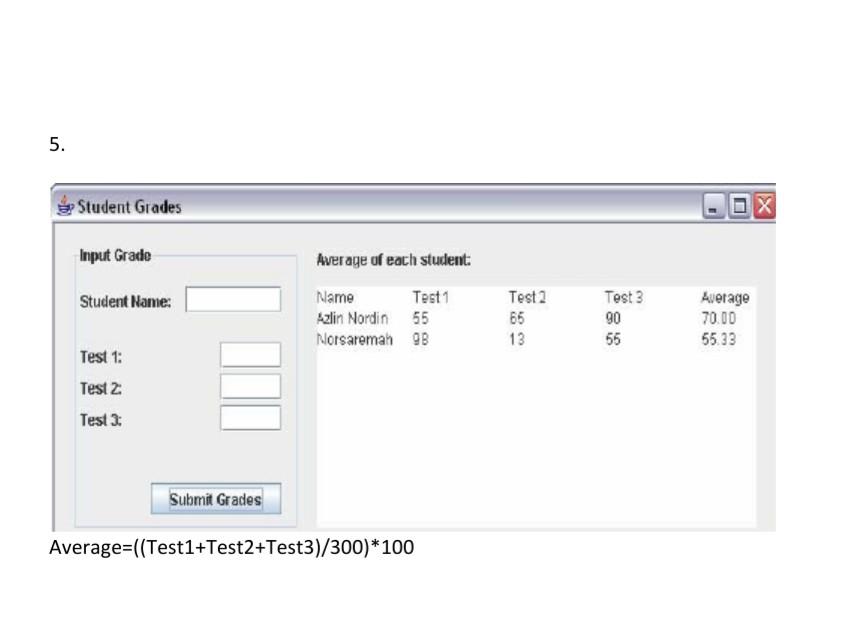855x618 pixels.
Task: Click inside the Test 1 text box
Action: click(249, 354)
